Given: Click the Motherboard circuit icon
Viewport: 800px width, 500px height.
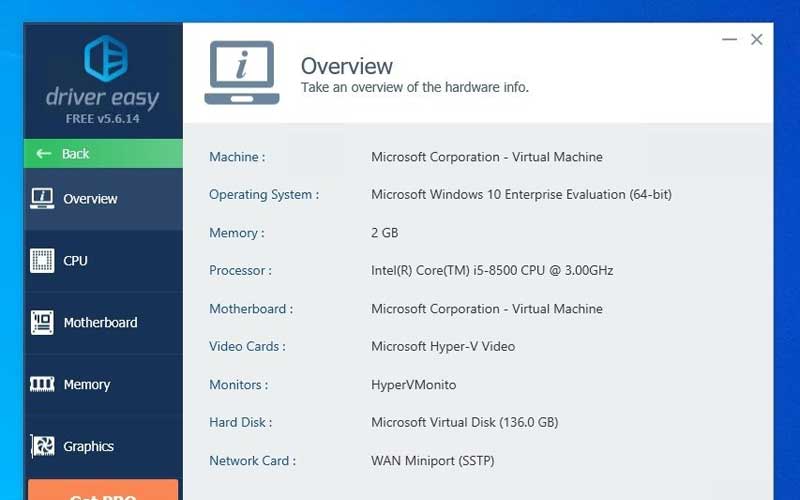Looking at the screenshot, I should click(42, 322).
